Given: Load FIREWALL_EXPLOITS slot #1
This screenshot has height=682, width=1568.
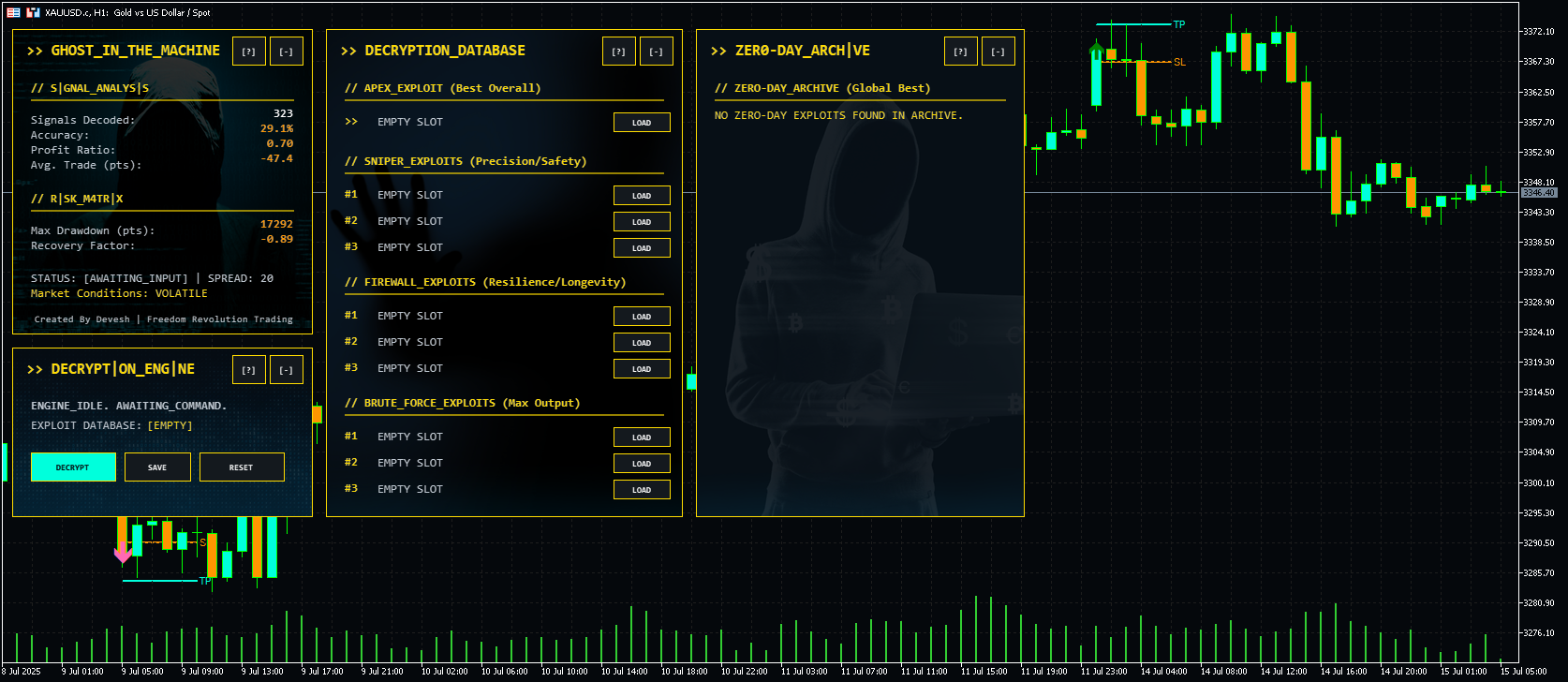Looking at the screenshot, I should point(642,317).
